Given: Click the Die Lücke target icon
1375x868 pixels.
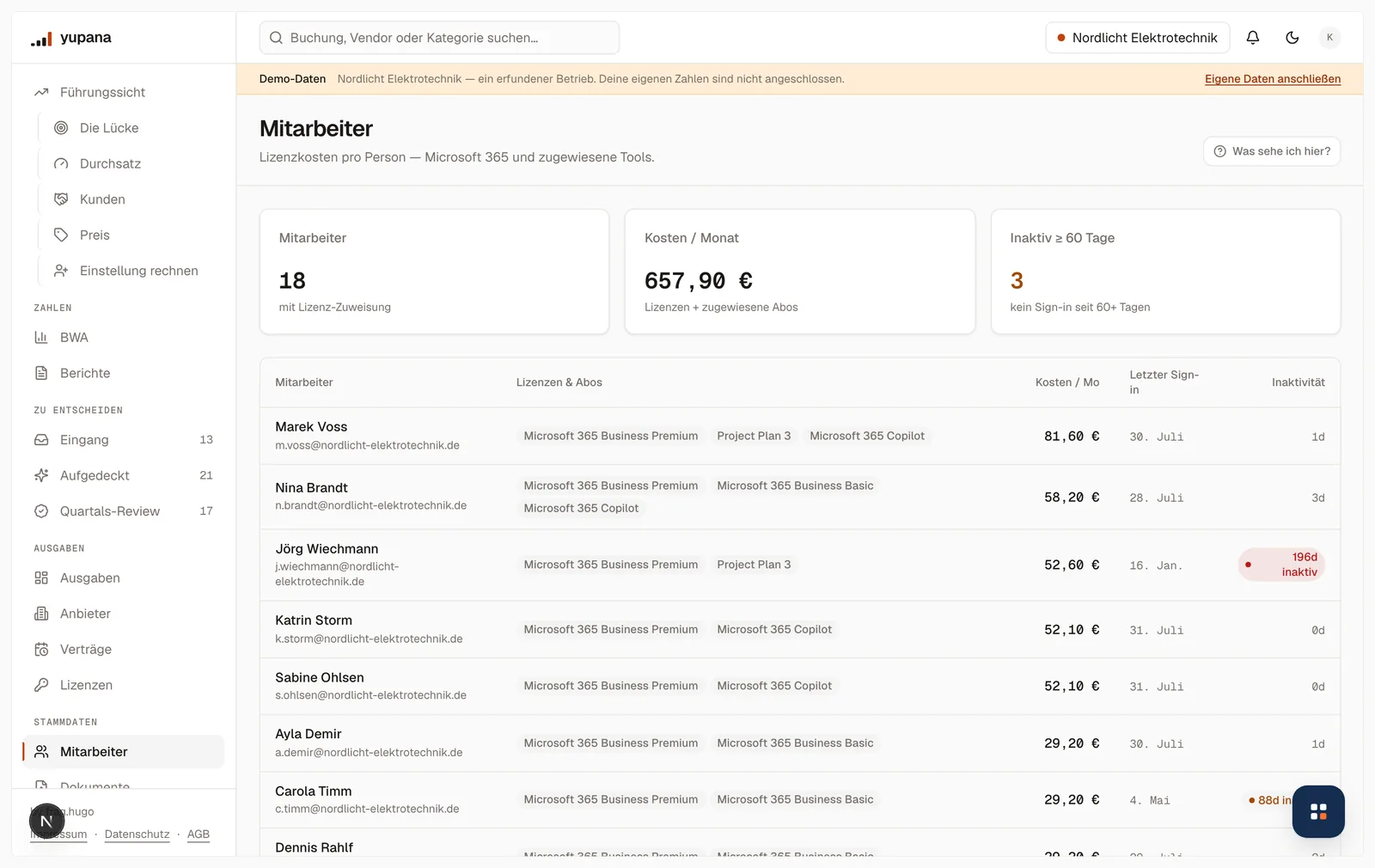Looking at the screenshot, I should [x=61, y=128].
